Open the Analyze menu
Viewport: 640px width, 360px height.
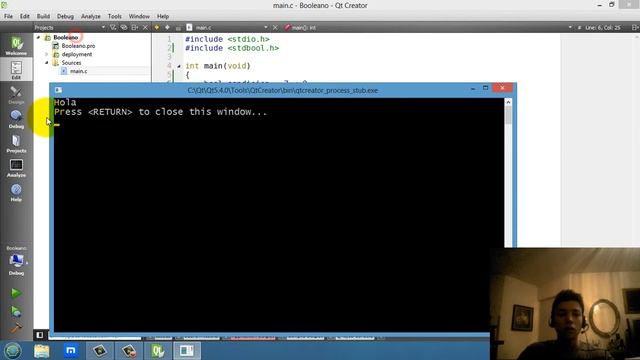(x=91, y=16)
